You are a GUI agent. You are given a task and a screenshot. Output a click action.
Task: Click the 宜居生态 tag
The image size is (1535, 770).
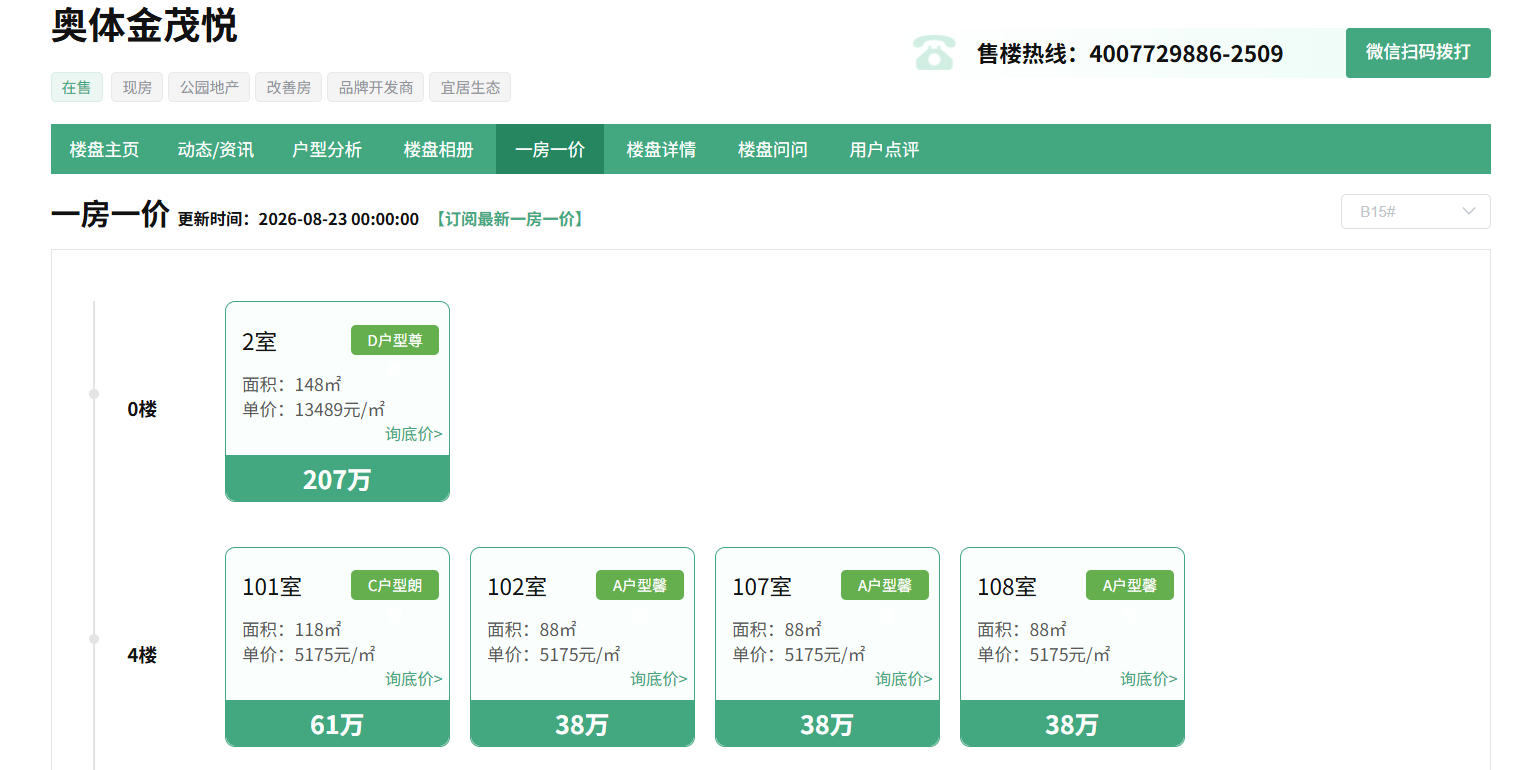[x=470, y=87]
